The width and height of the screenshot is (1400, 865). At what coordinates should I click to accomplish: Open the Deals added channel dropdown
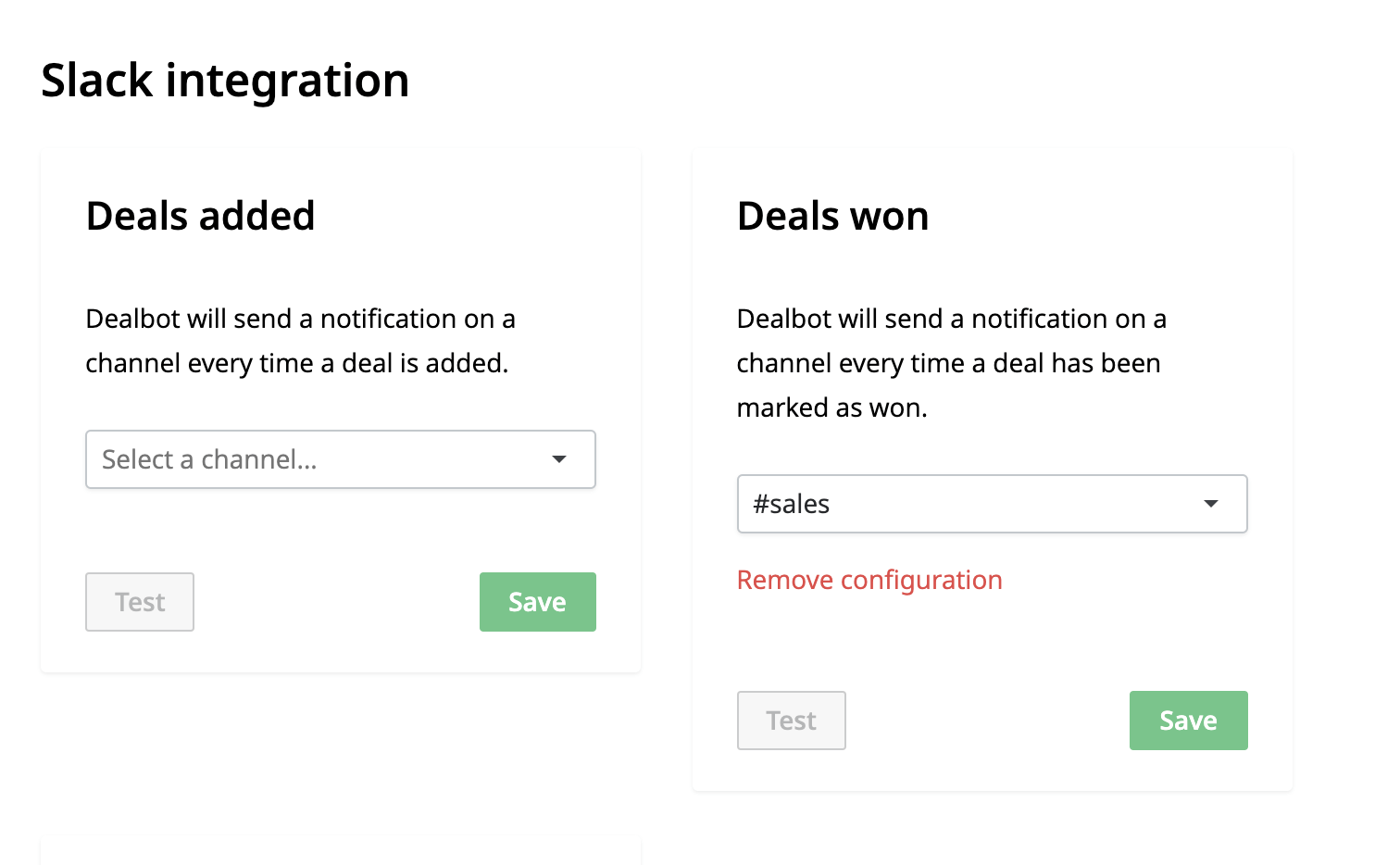(340, 459)
